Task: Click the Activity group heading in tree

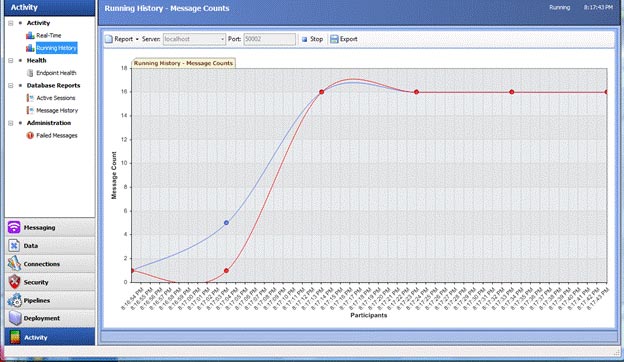Action: pos(38,23)
